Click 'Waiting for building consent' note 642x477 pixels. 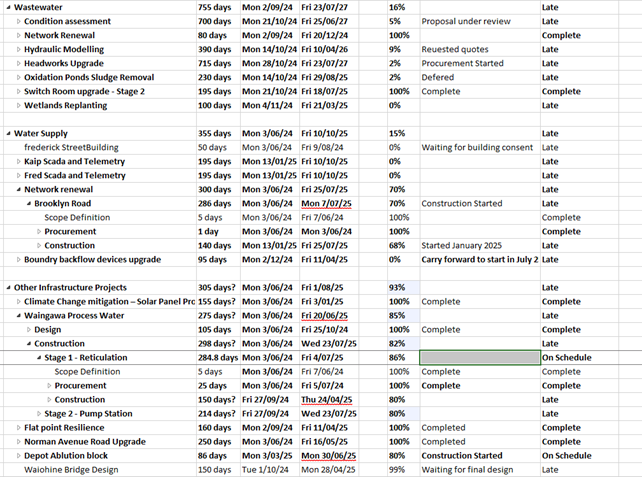[x=477, y=147]
